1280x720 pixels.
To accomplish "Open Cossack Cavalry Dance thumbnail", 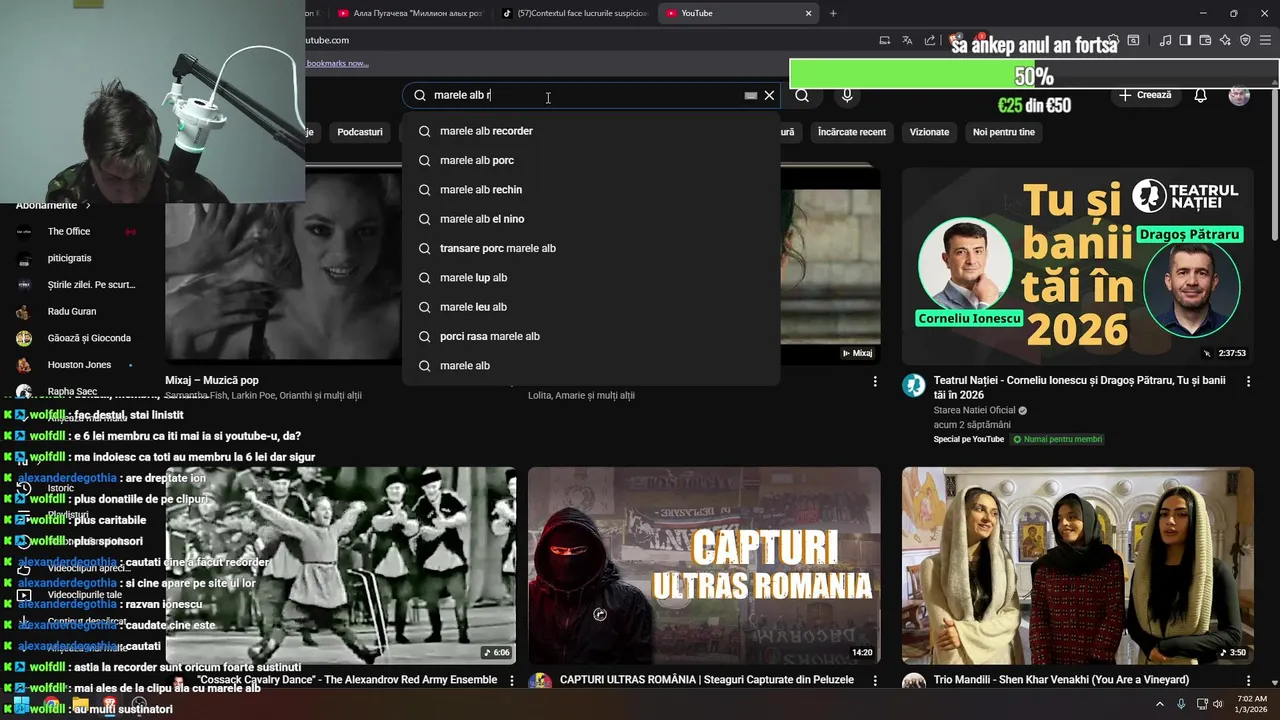I will (341, 565).
